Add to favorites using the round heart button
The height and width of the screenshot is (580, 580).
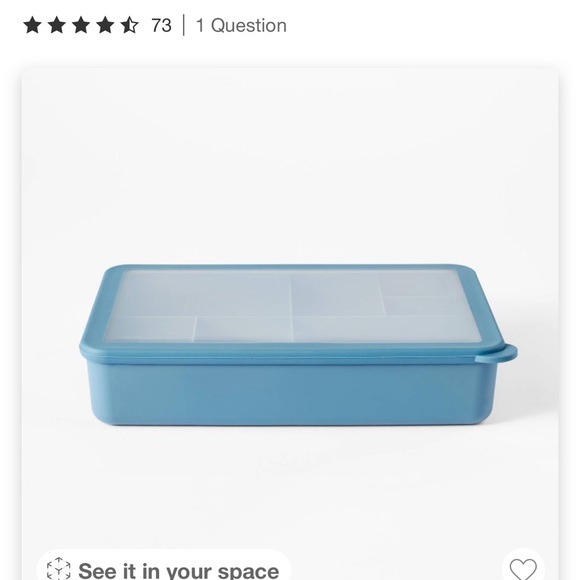[523, 566]
